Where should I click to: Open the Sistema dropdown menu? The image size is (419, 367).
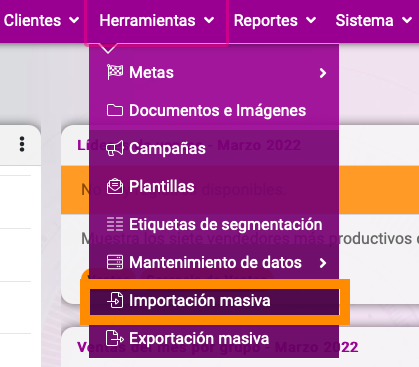click(x=374, y=20)
